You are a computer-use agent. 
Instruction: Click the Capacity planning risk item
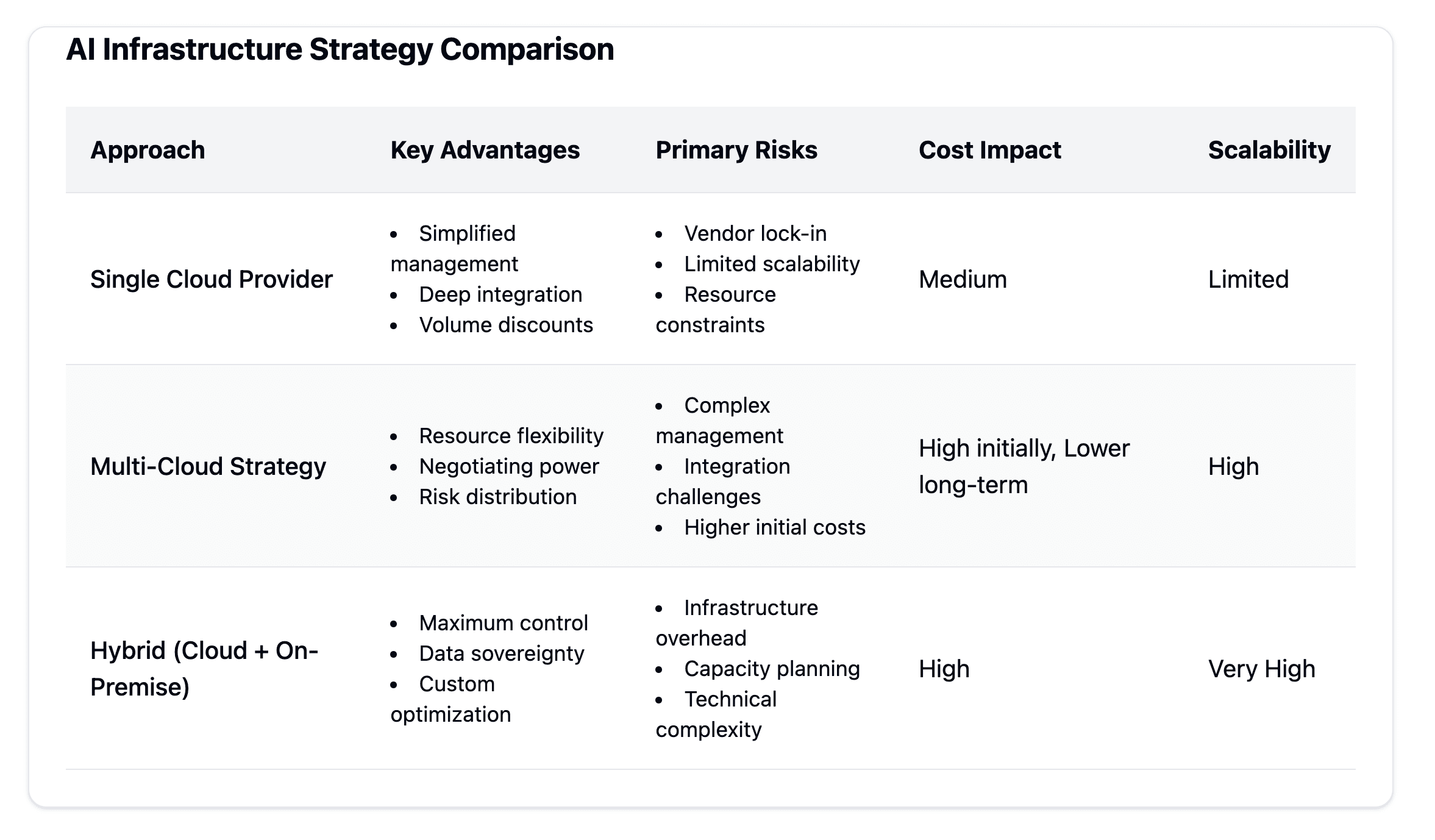pyautogui.click(x=772, y=669)
